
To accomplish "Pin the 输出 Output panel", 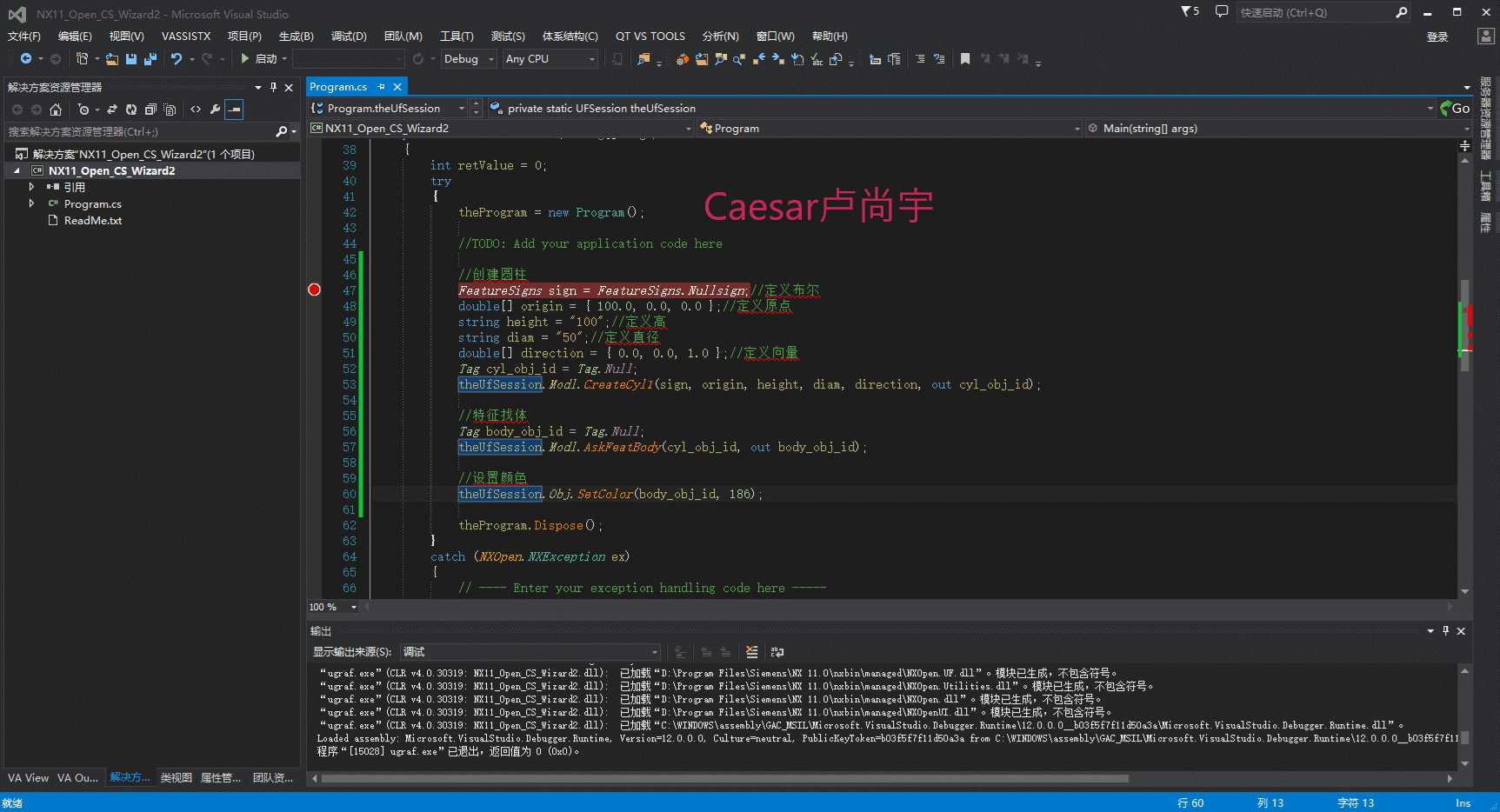I will (1446, 631).
